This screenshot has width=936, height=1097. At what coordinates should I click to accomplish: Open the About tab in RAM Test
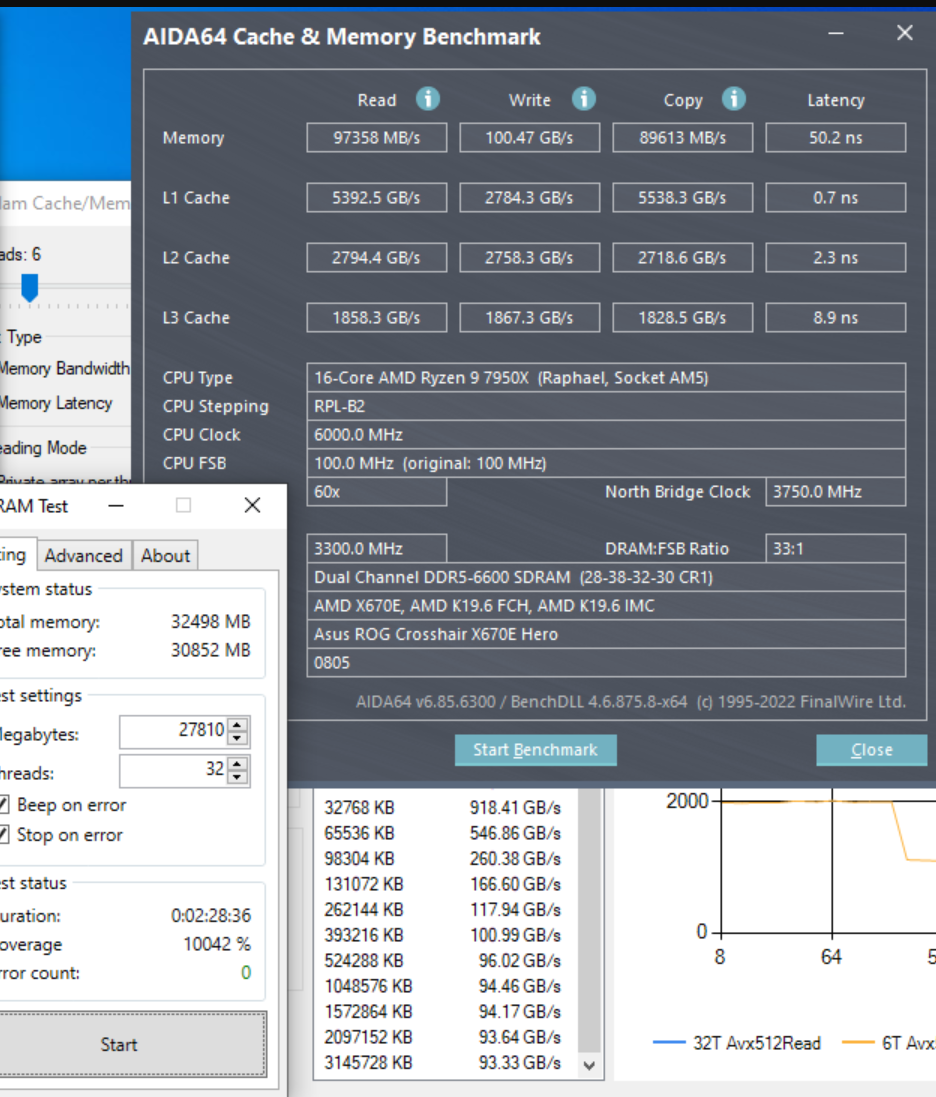coord(165,556)
